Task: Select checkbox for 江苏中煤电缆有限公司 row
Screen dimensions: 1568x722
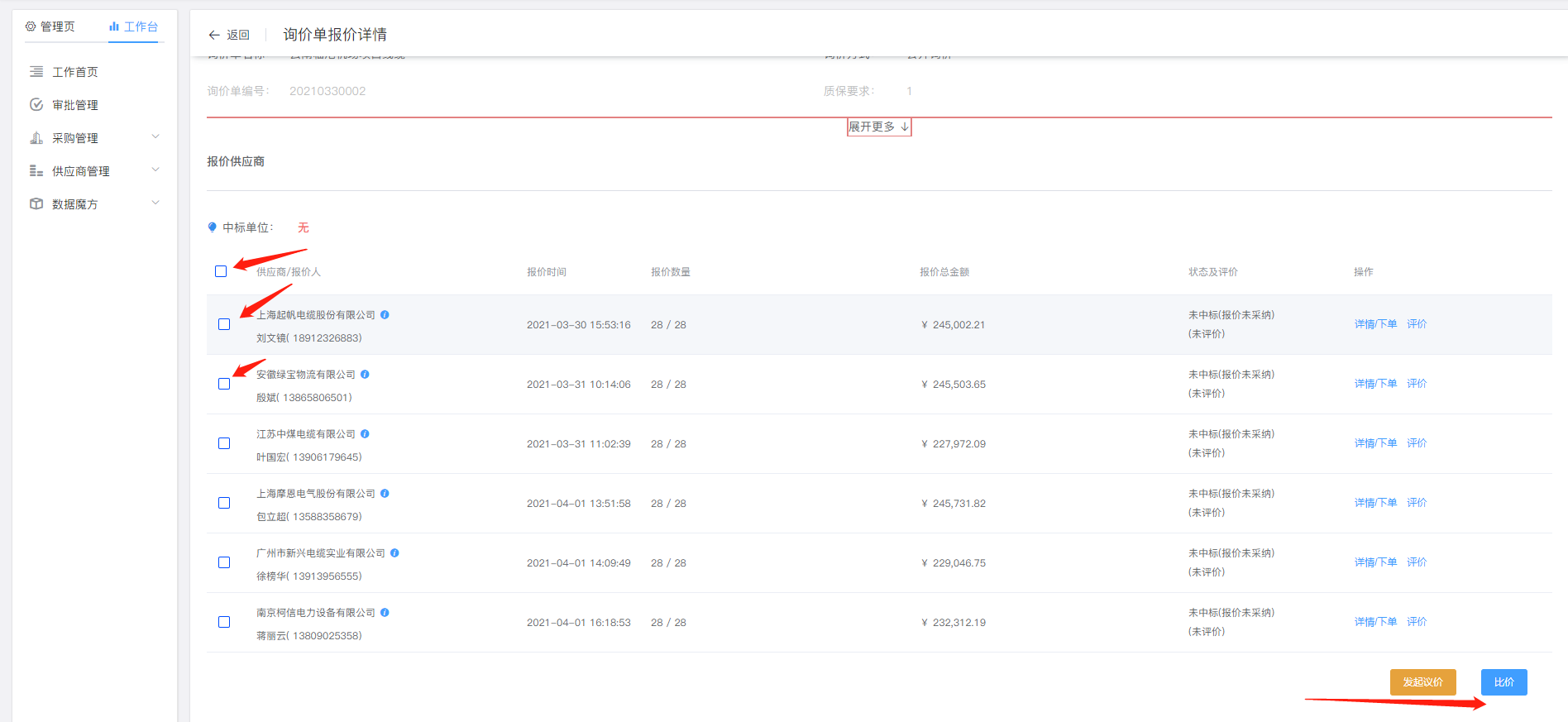Action: (x=224, y=443)
